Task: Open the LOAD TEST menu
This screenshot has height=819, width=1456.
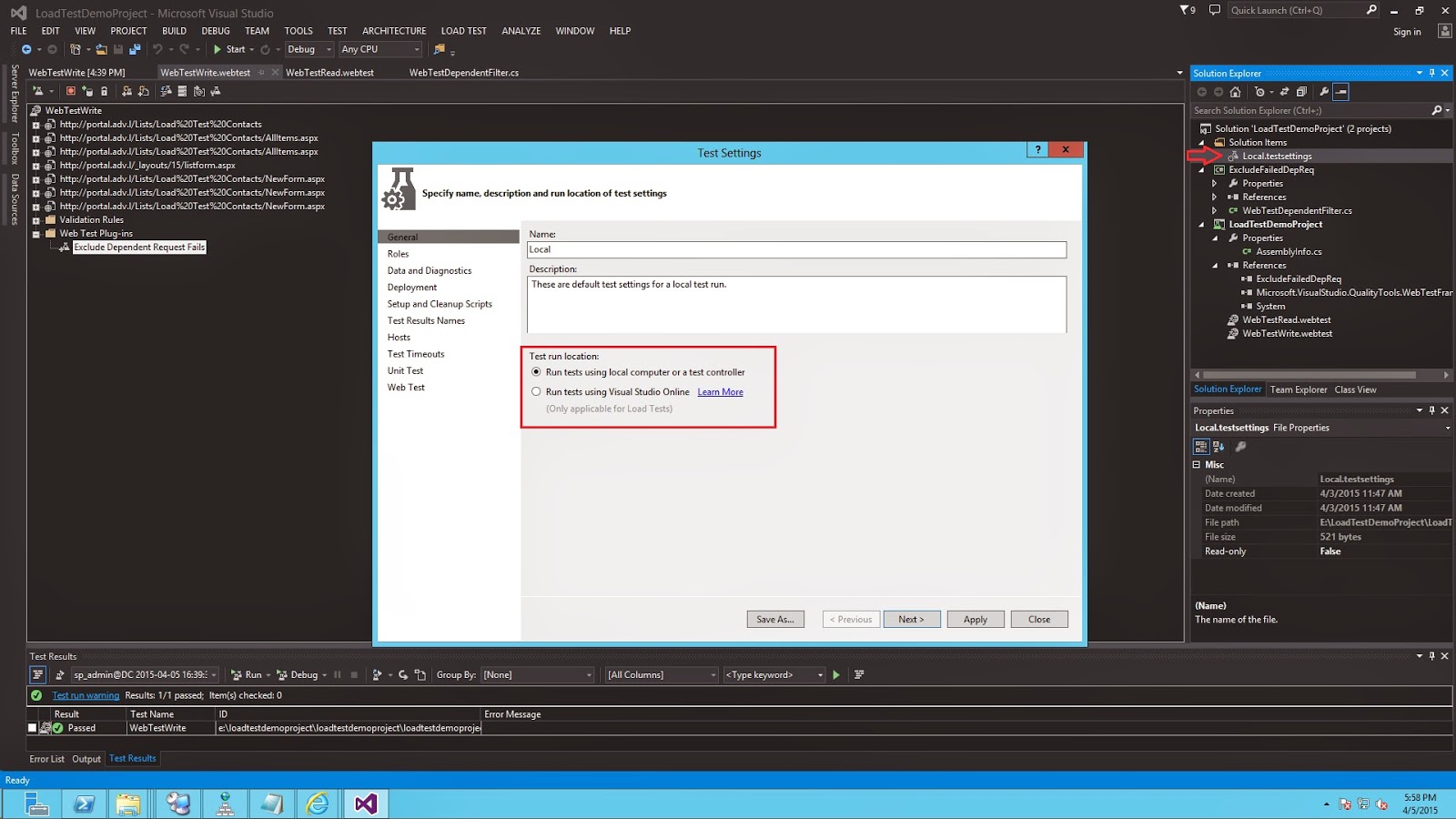Action: click(463, 30)
